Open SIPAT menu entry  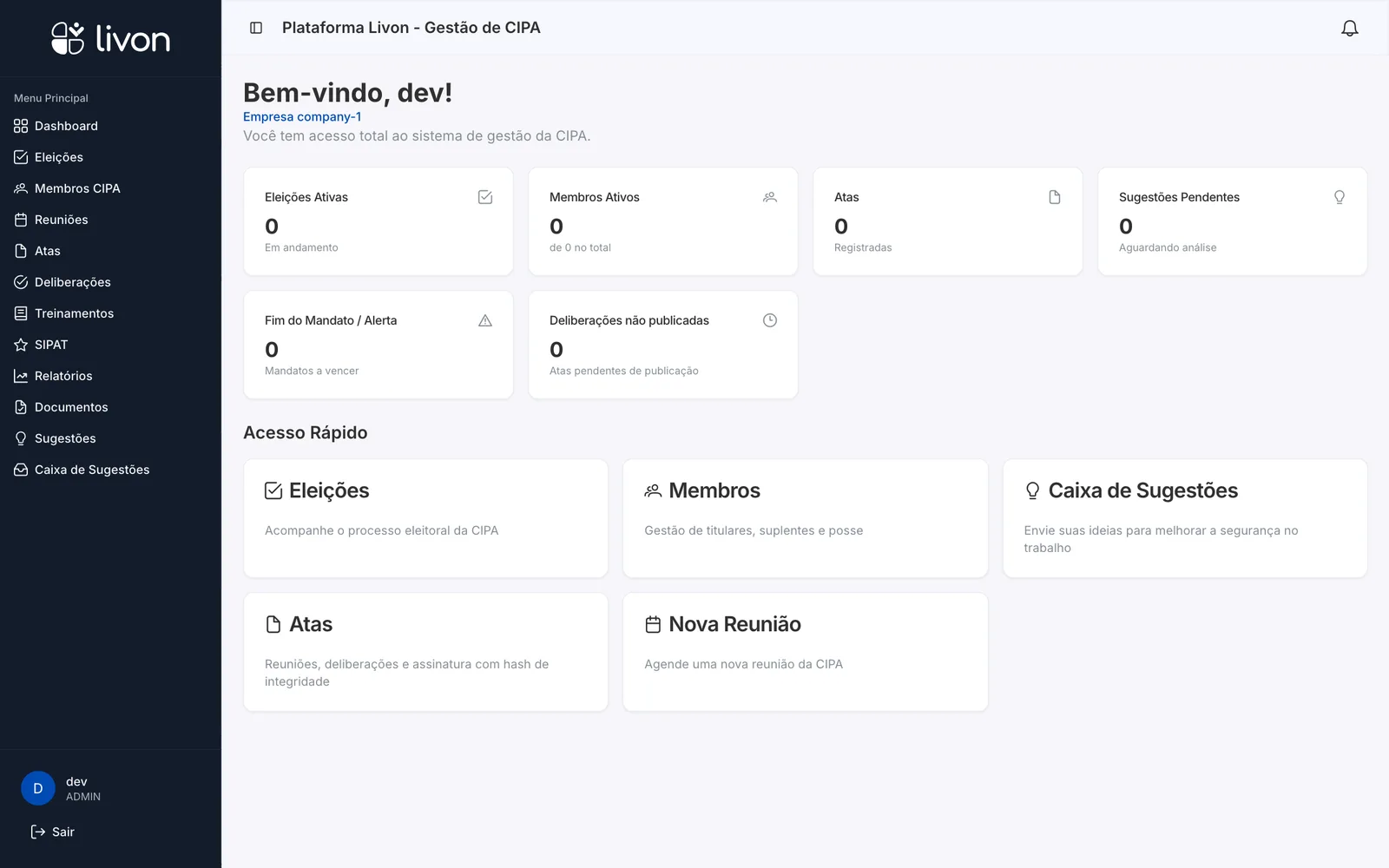pyautogui.click(x=110, y=345)
